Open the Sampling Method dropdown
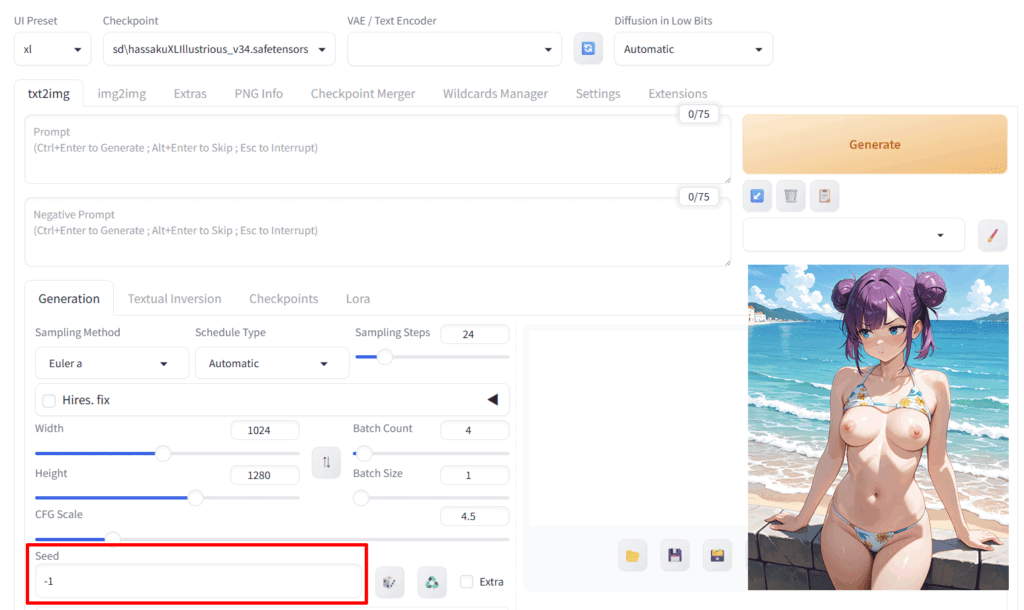The height and width of the screenshot is (610, 1024). 111,364
